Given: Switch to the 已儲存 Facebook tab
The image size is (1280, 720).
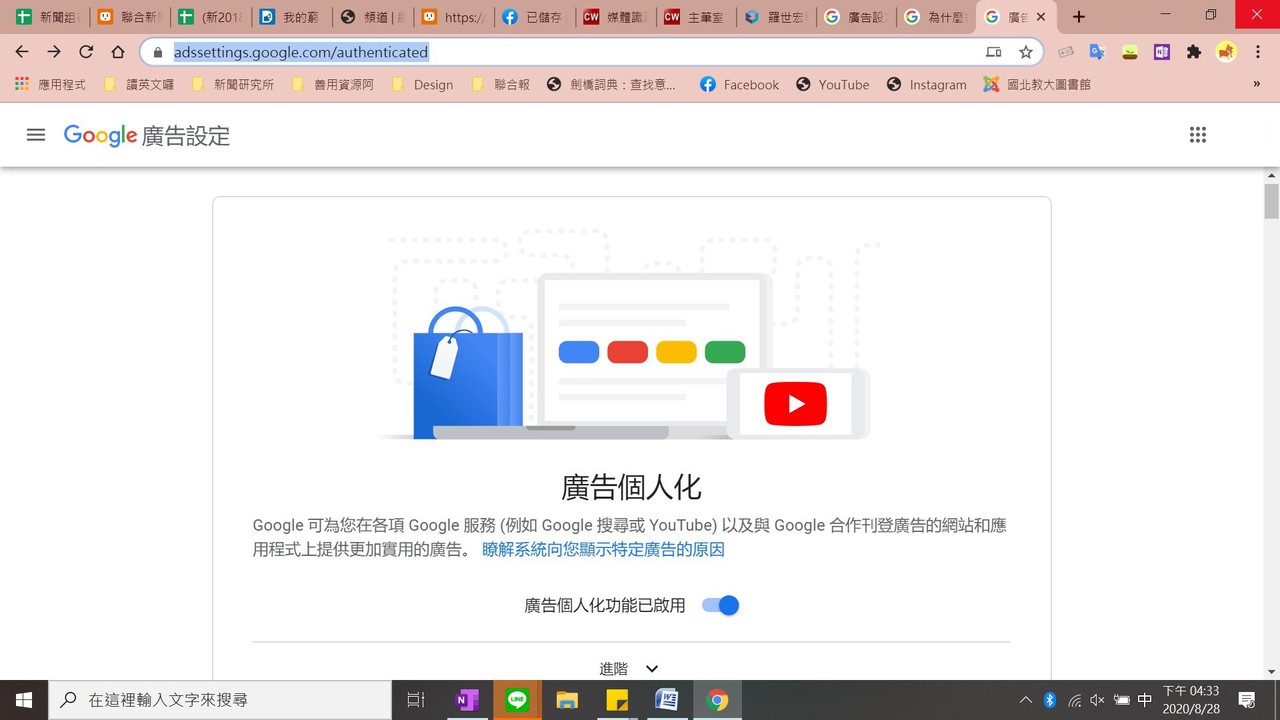Looking at the screenshot, I should [534, 17].
